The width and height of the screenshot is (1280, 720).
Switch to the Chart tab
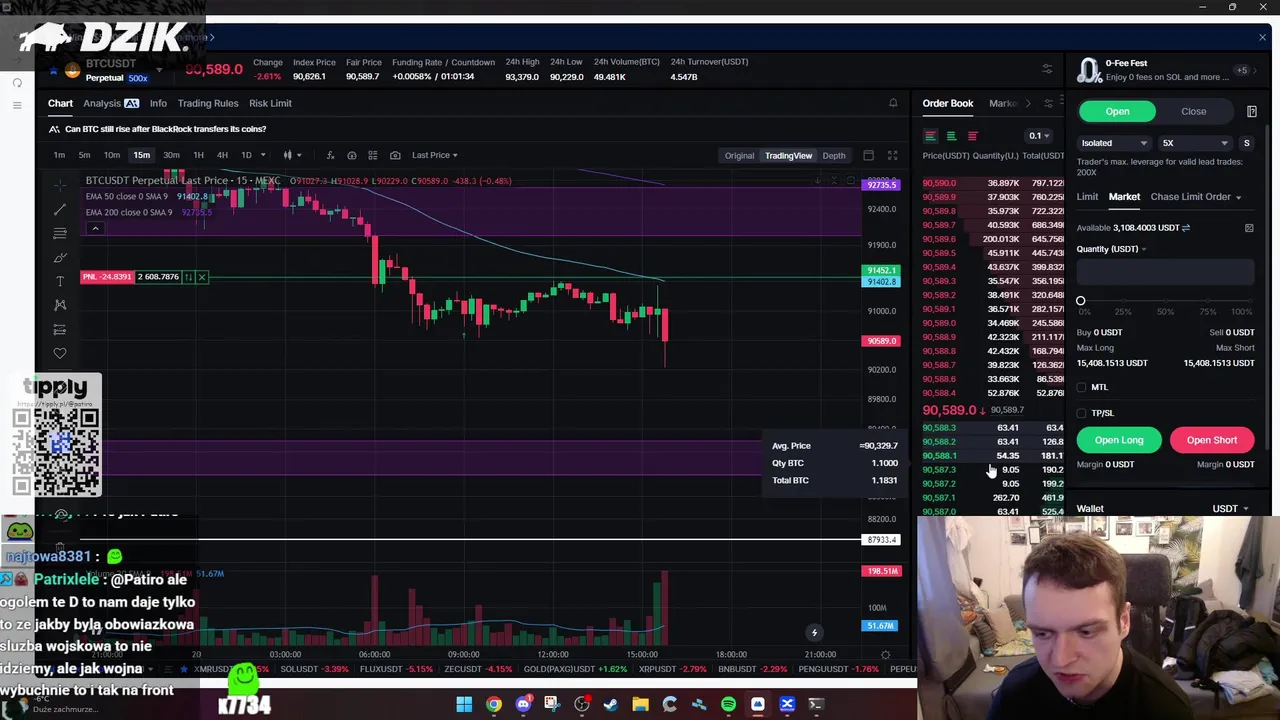[60, 103]
